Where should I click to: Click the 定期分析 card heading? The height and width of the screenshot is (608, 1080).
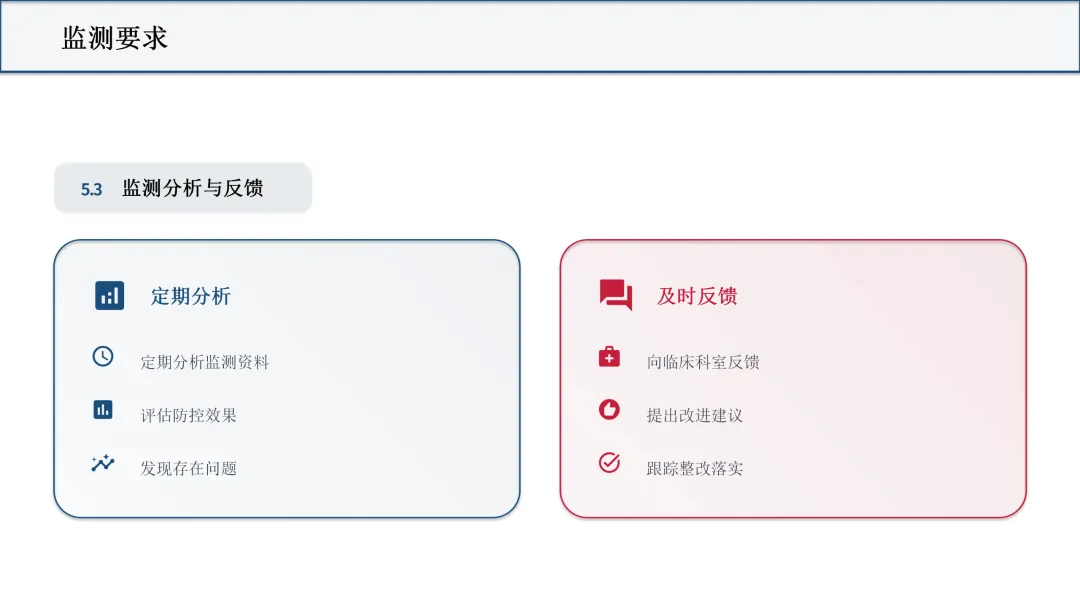(191, 296)
